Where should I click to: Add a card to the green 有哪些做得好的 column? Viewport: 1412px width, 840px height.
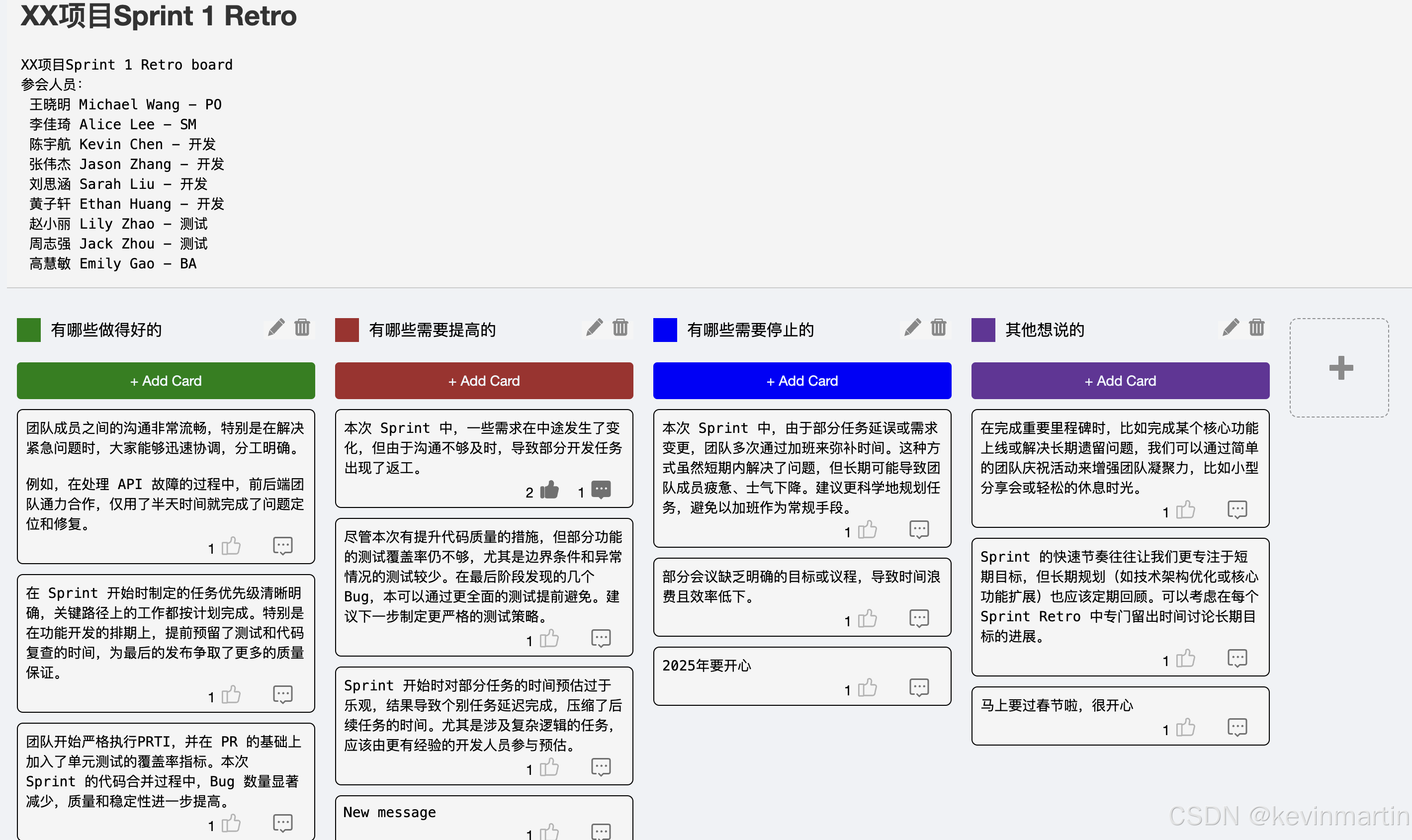click(x=166, y=381)
